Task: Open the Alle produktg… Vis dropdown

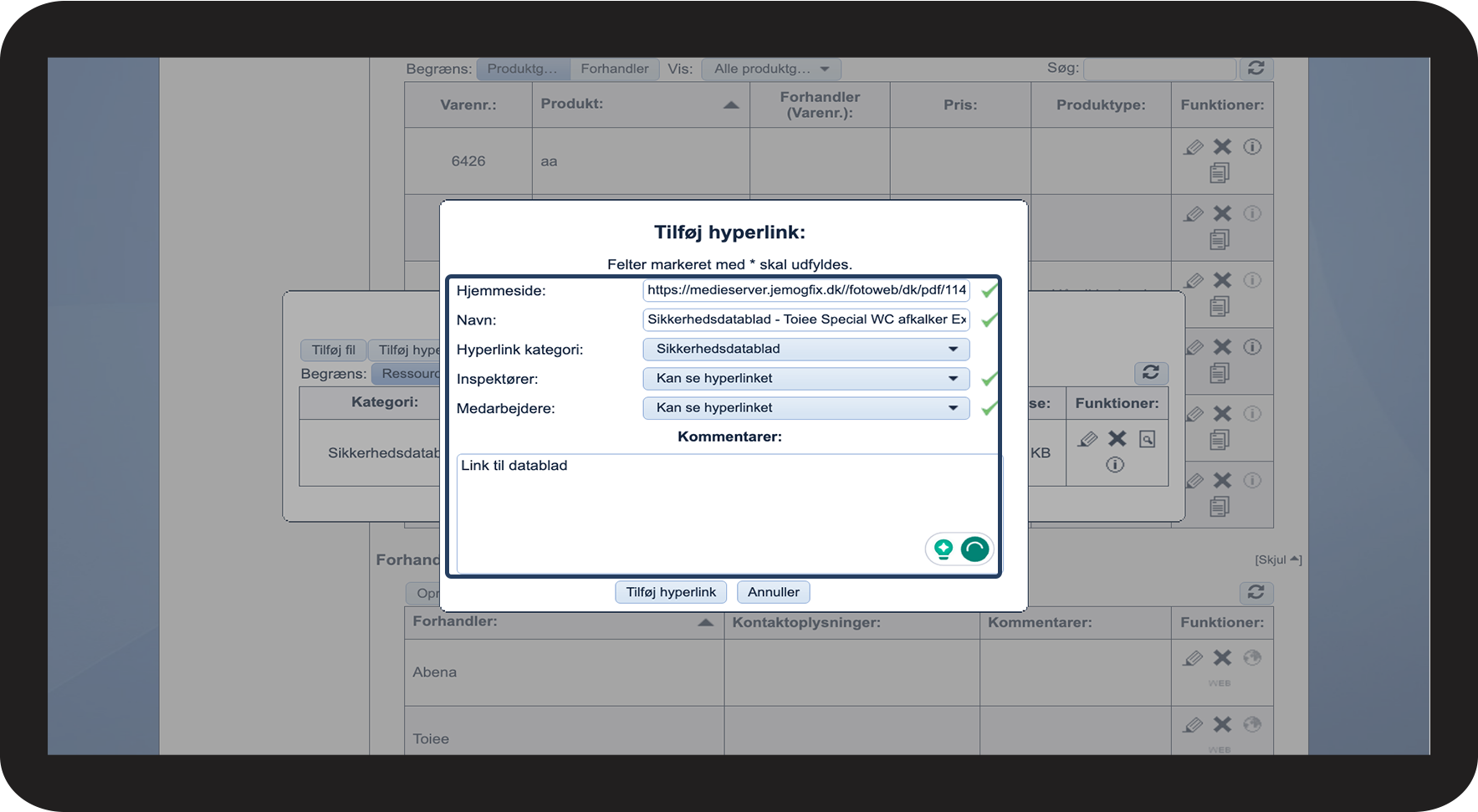Action: pyautogui.click(x=770, y=69)
